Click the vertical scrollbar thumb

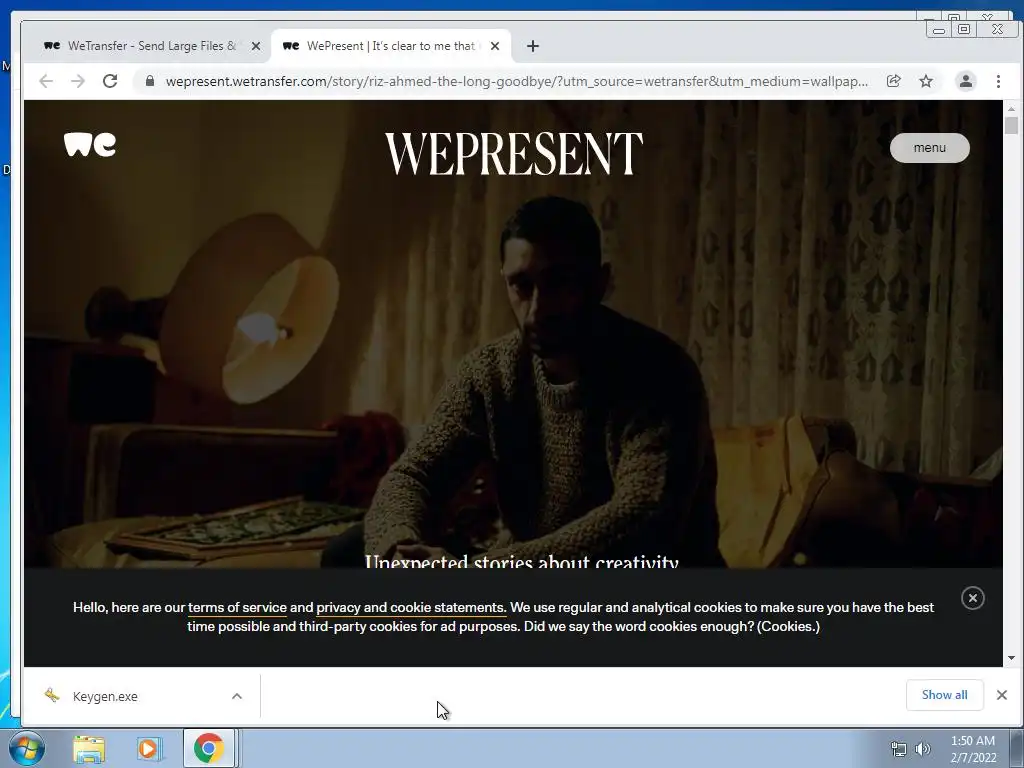point(1012,125)
